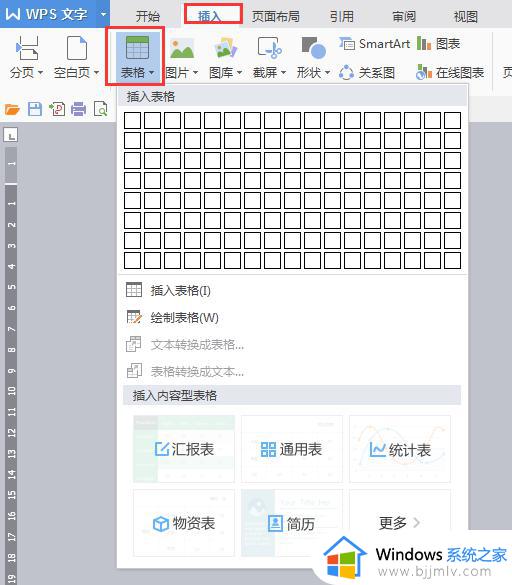Click the shapes (形状) icon

pos(313,48)
